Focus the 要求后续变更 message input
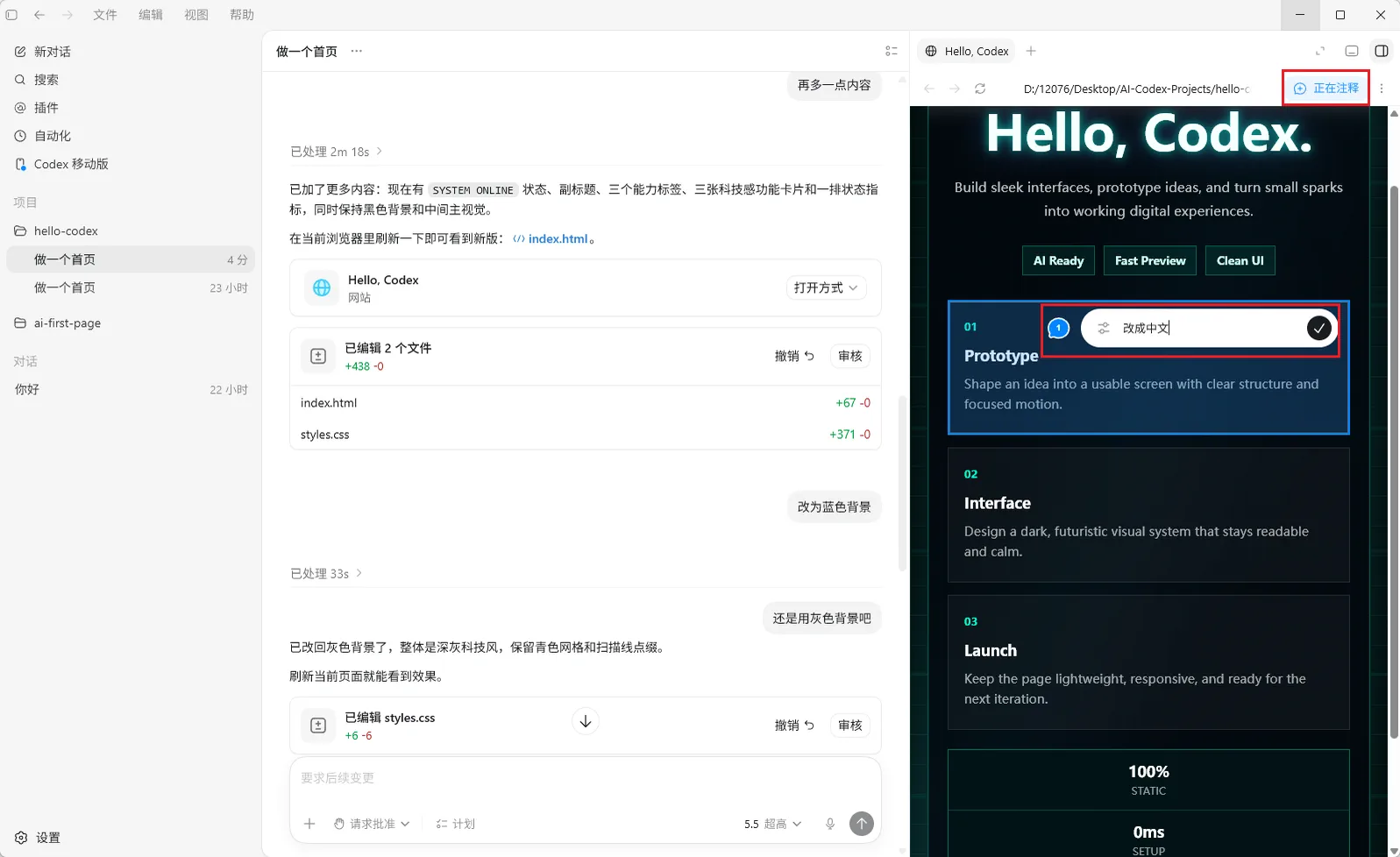1400x857 pixels. tap(586, 778)
